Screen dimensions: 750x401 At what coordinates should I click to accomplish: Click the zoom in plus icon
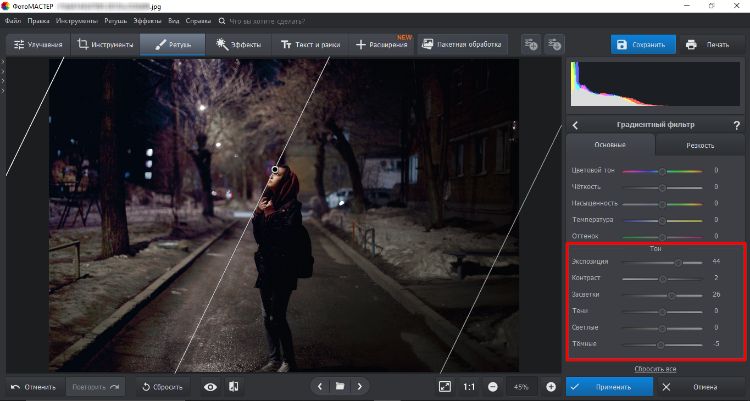click(x=551, y=386)
